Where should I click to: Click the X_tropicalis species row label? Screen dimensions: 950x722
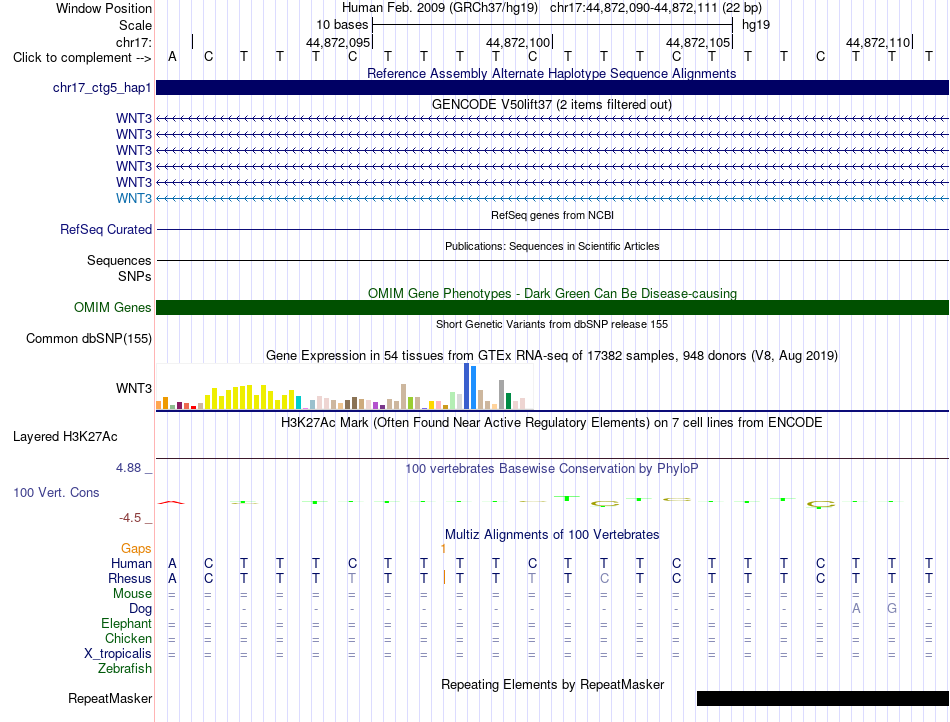click(x=118, y=654)
